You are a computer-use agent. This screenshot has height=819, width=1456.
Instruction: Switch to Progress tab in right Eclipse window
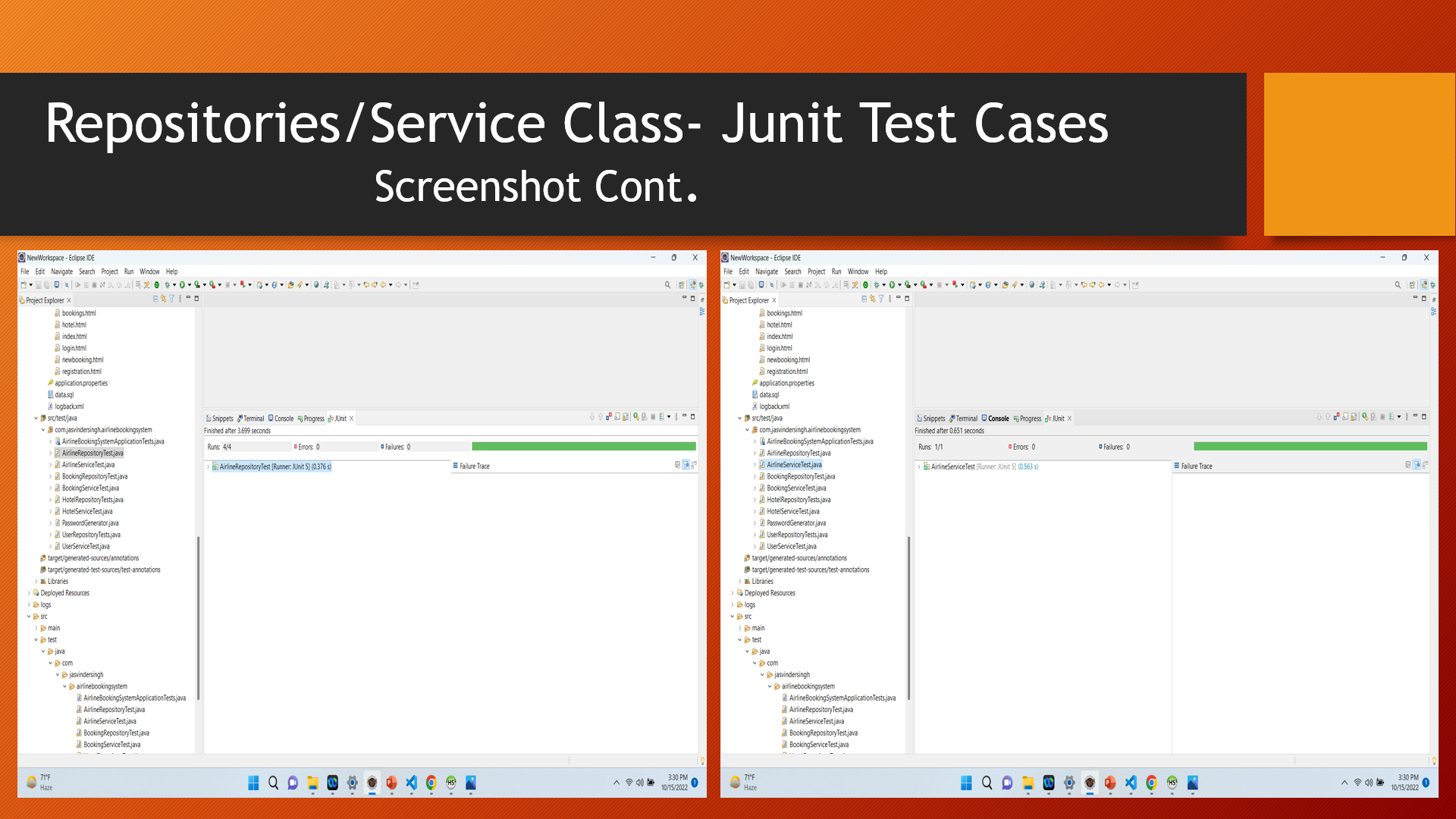tap(1028, 419)
